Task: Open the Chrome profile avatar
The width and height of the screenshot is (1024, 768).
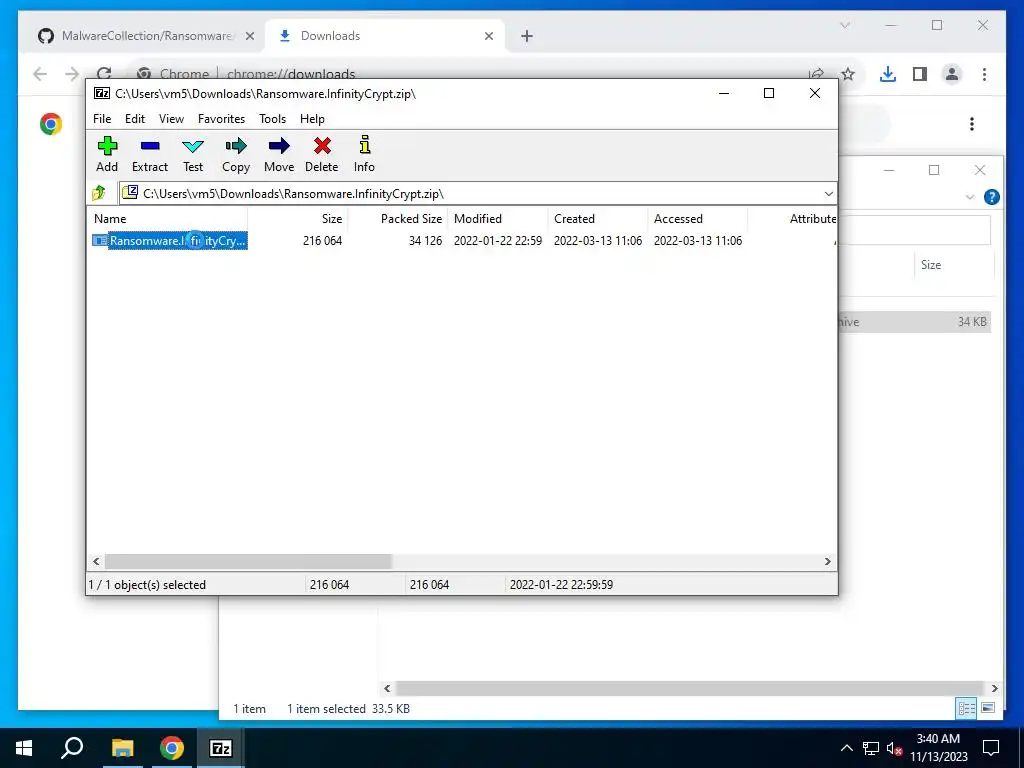Action: (952, 74)
